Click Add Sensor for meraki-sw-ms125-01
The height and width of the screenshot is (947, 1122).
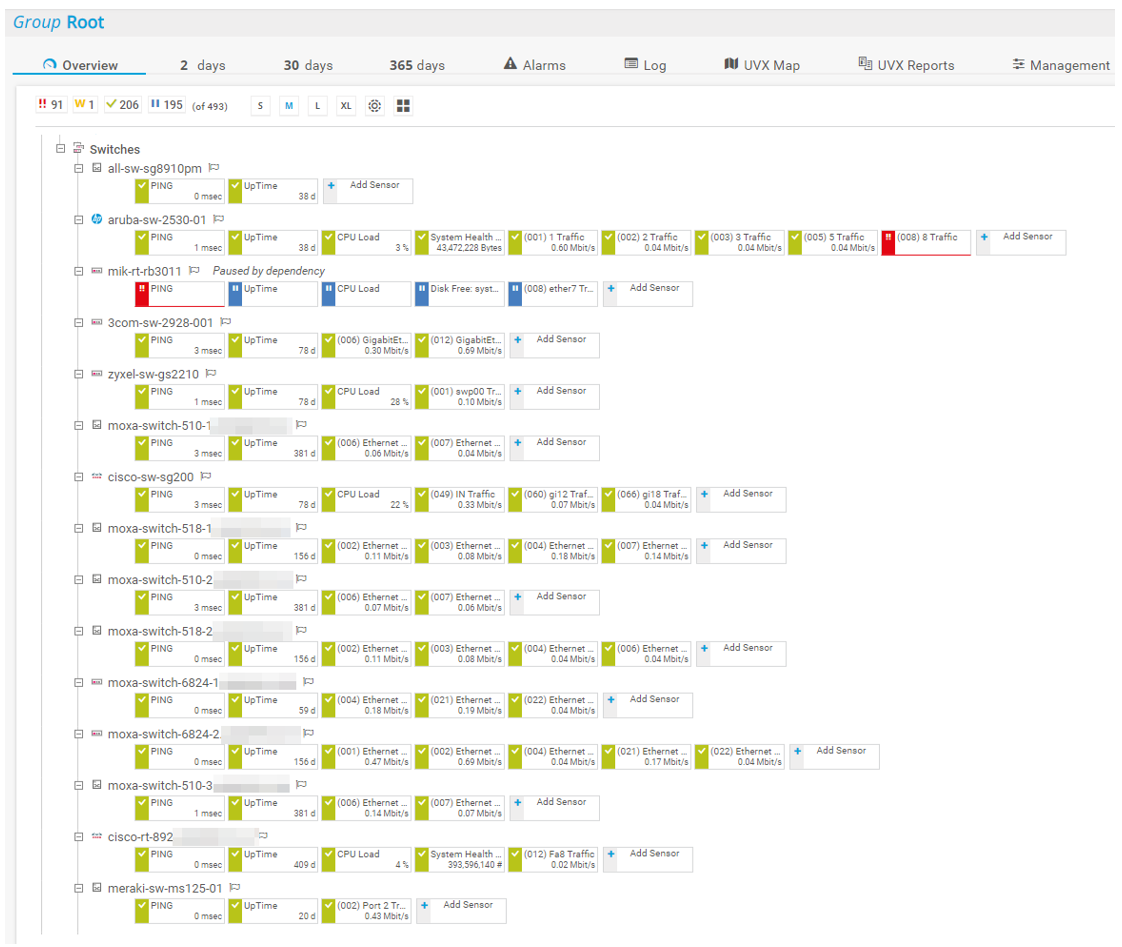461,910
